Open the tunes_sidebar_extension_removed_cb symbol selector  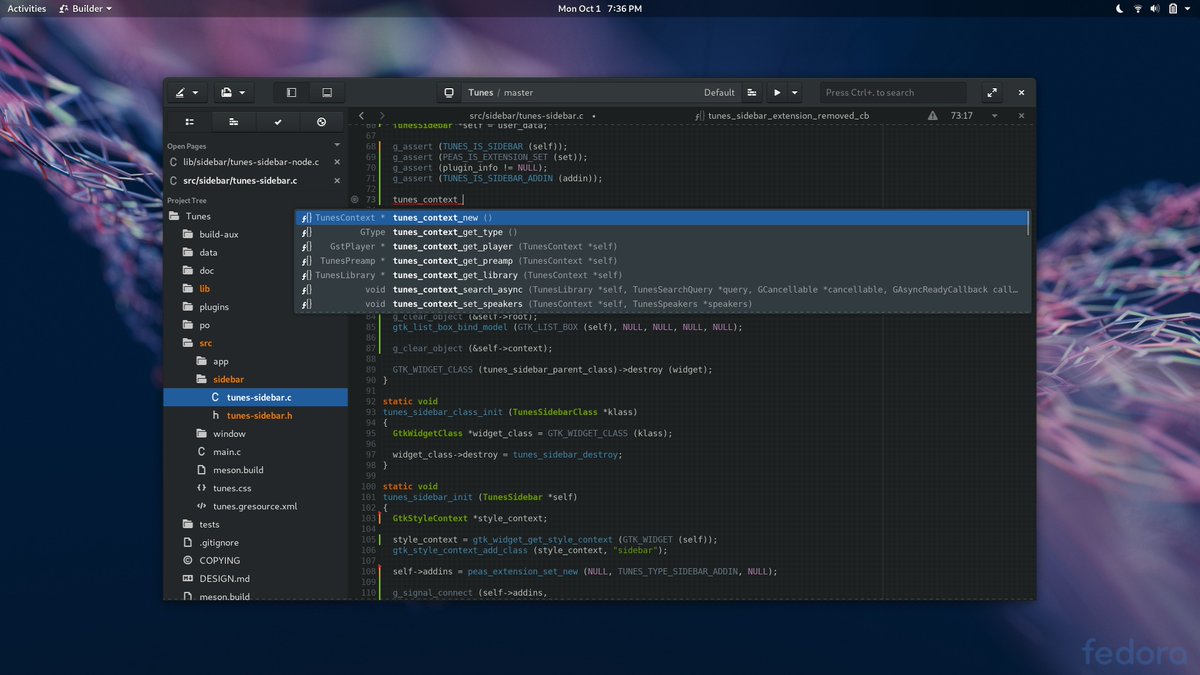[x=781, y=116]
